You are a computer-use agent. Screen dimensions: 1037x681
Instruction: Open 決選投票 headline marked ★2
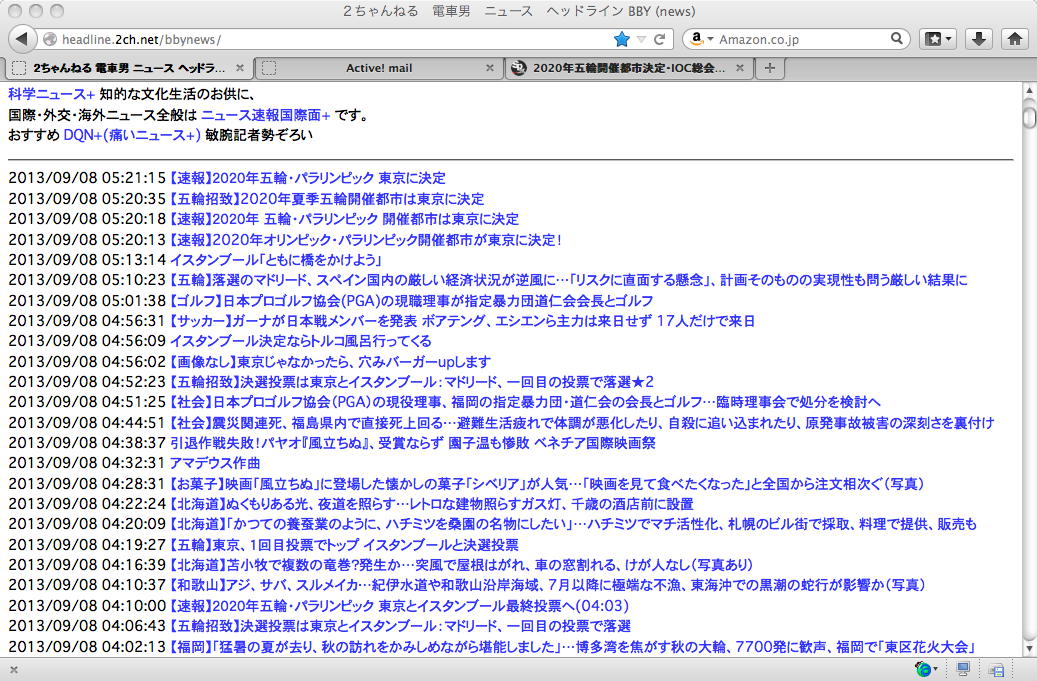point(412,381)
